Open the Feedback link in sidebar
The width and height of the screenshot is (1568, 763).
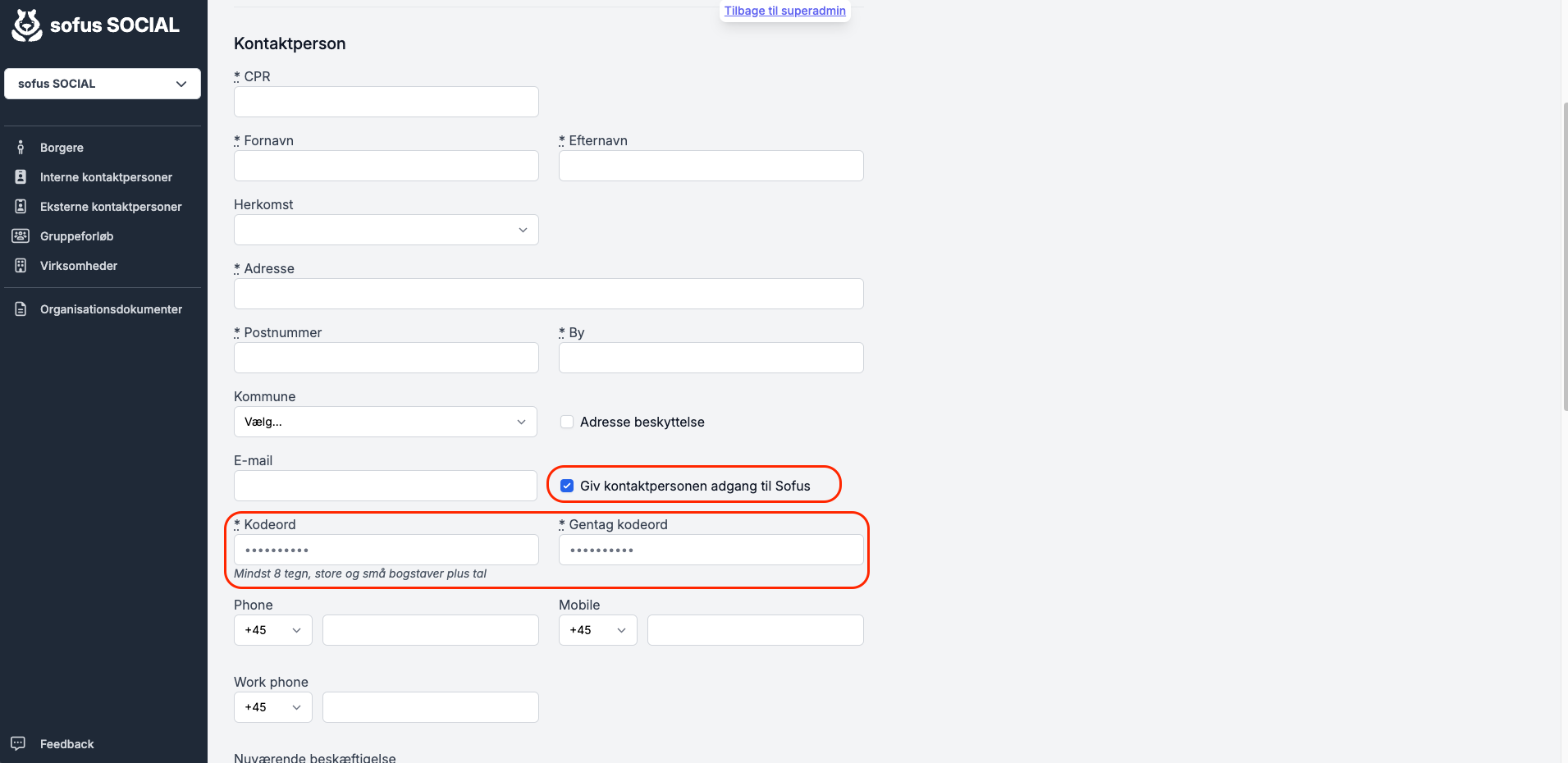(67, 744)
